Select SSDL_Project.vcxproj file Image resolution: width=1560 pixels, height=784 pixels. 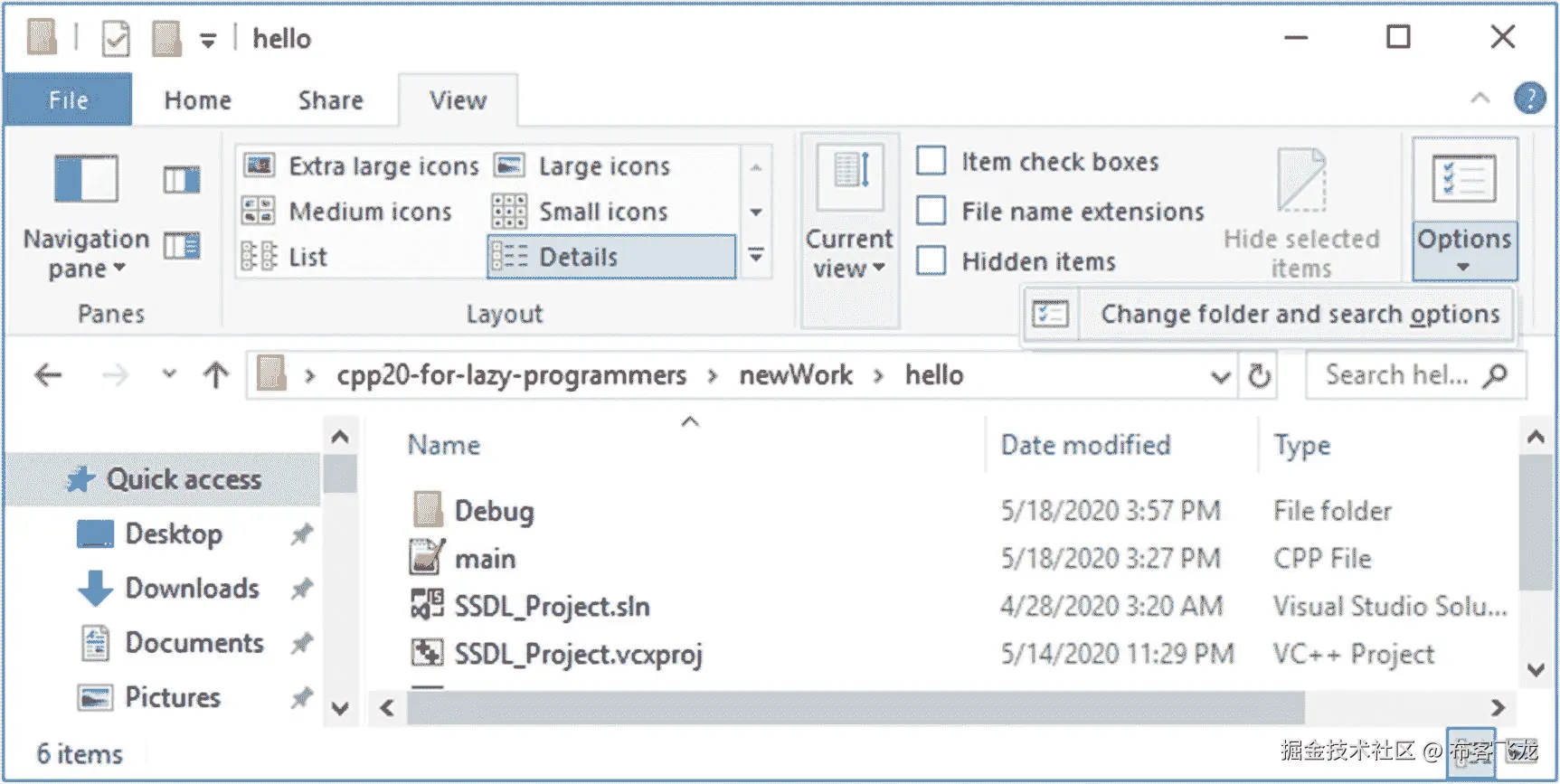tap(557, 655)
